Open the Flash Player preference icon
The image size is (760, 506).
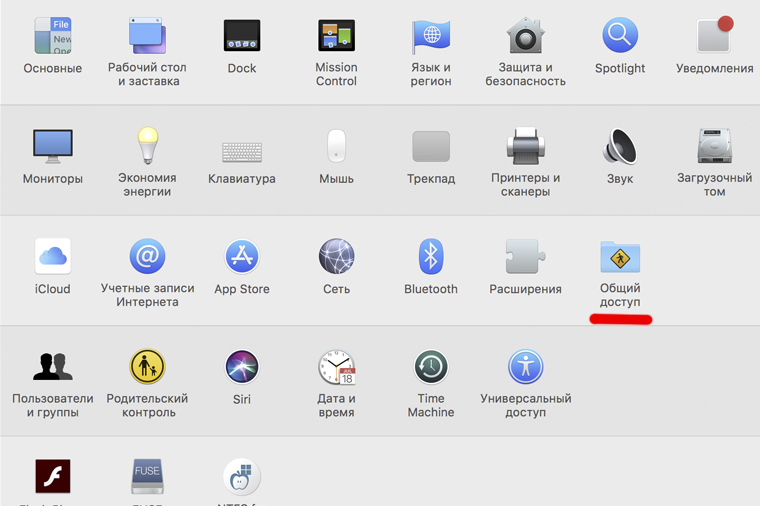(x=53, y=476)
